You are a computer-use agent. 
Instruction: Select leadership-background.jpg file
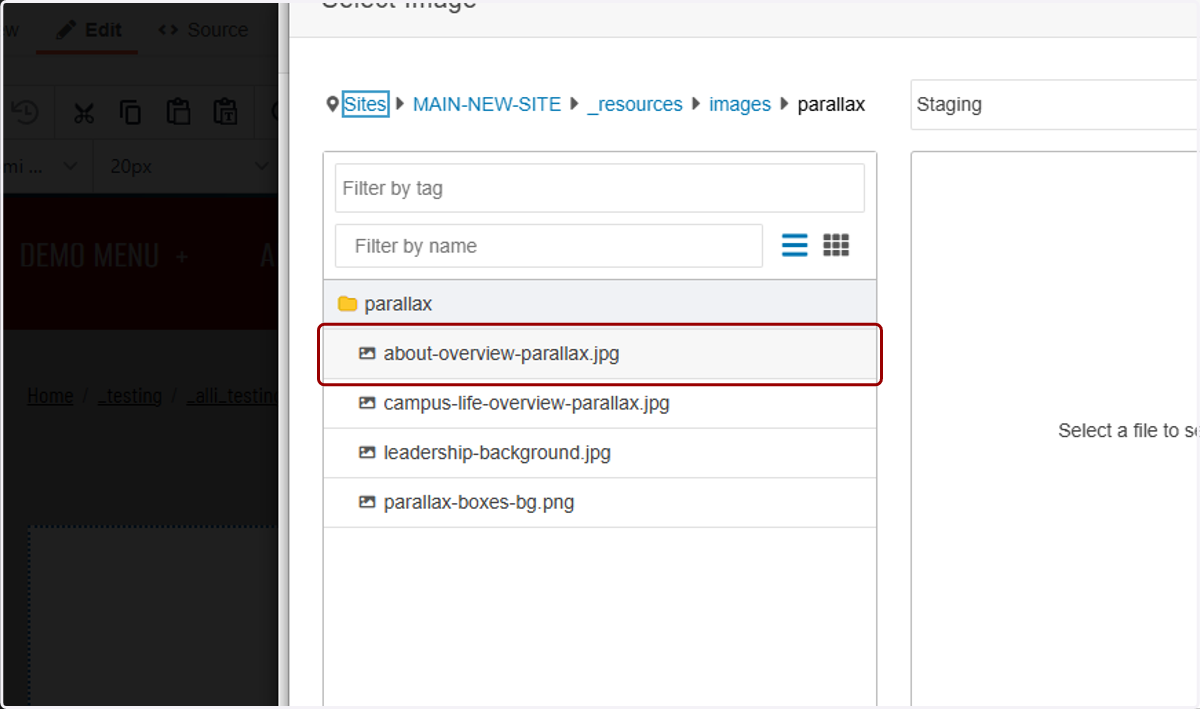coord(600,453)
